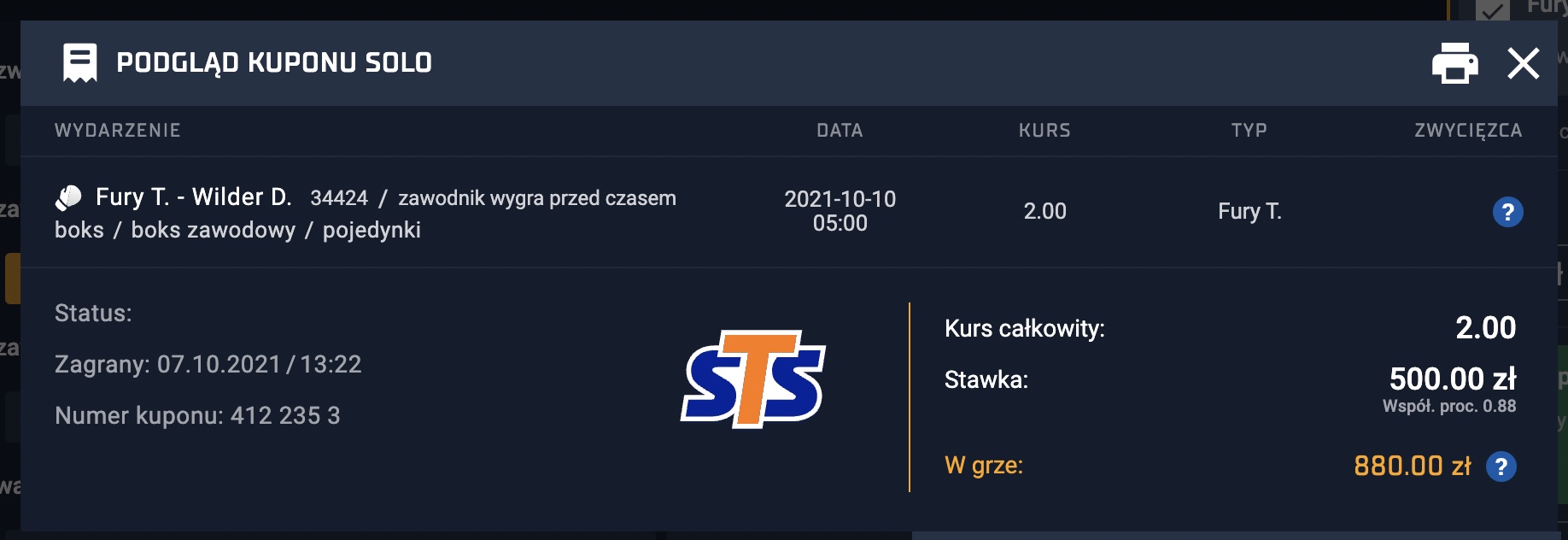Click the Wydarzenie column header
1568x540 pixels.
pos(118,131)
